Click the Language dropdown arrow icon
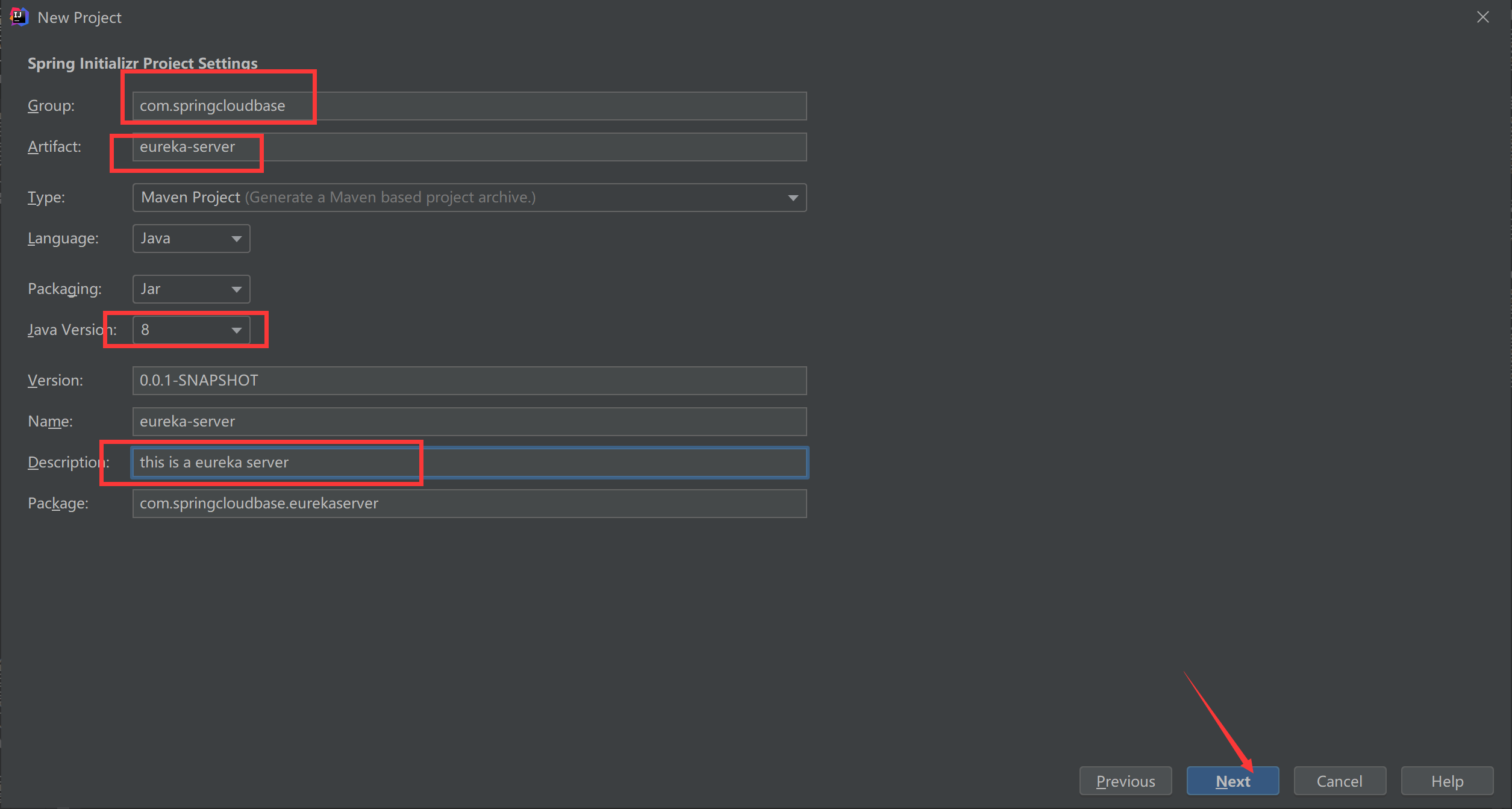 (x=236, y=238)
